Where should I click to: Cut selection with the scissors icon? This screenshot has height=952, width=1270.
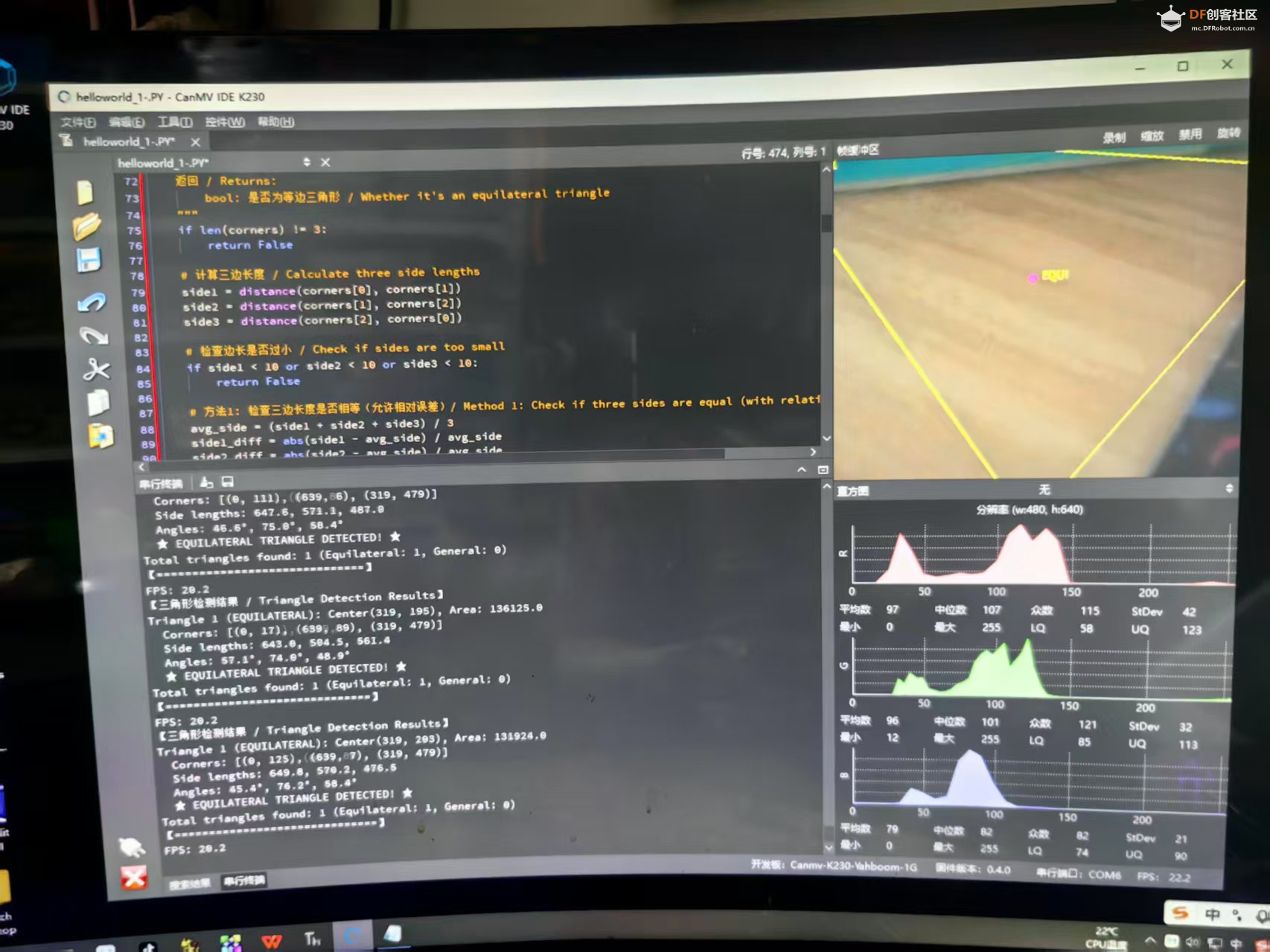(x=96, y=369)
